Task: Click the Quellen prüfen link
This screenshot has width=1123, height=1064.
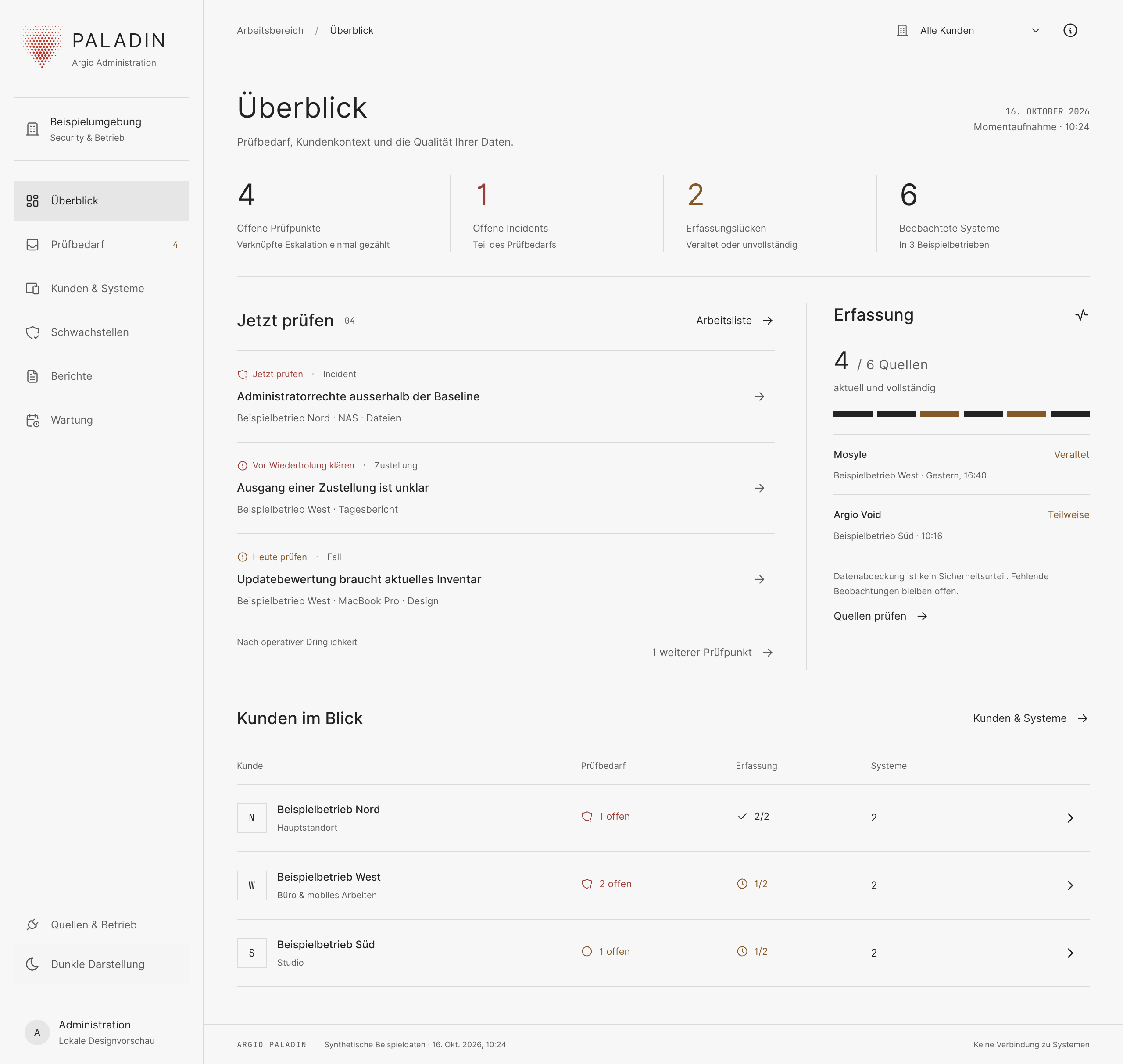Action: click(880, 616)
